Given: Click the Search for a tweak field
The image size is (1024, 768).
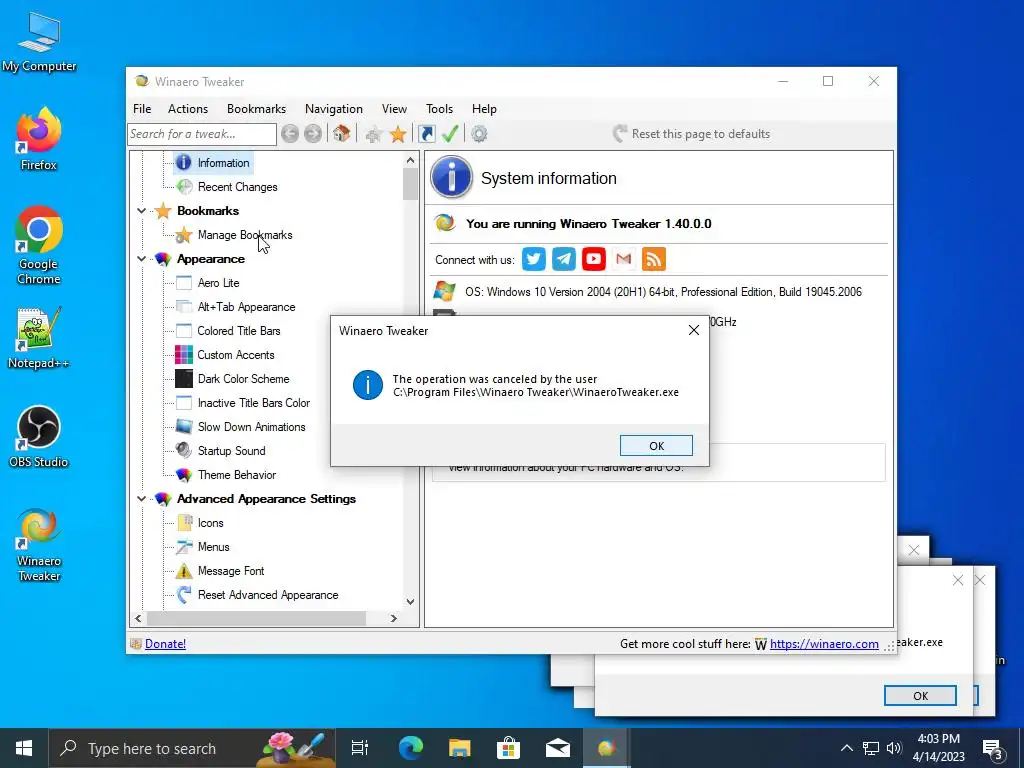Looking at the screenshot, I should click(202, 134).
